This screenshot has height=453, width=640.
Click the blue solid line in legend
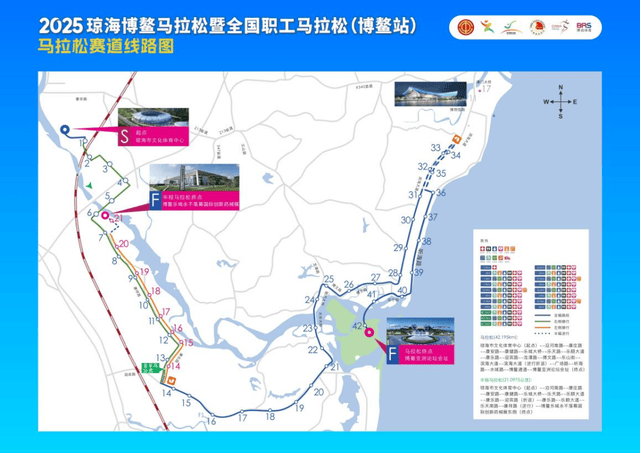pyautogui.click(x=543, y=315)
